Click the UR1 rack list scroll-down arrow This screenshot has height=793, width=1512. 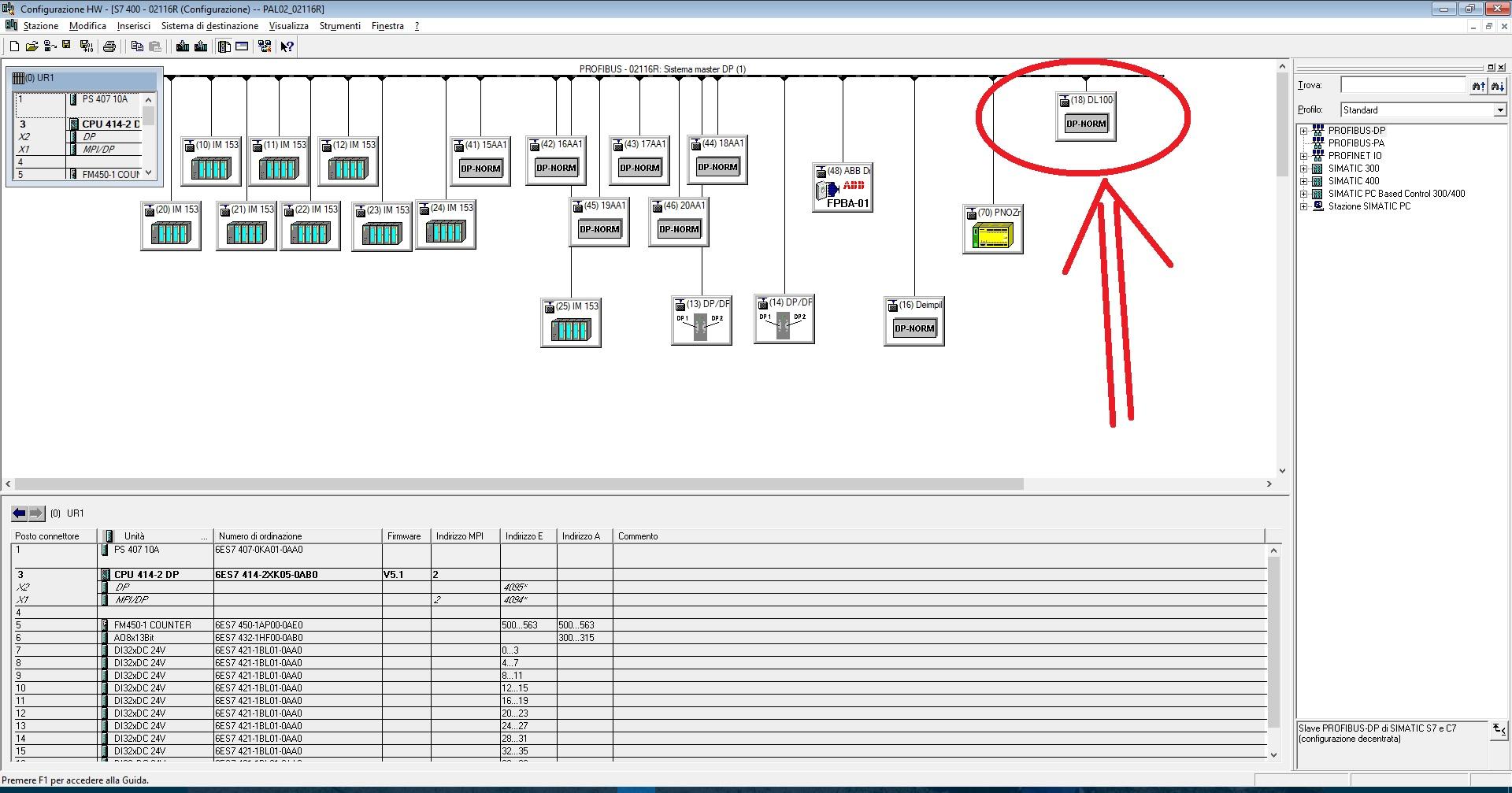pos(148,173)
